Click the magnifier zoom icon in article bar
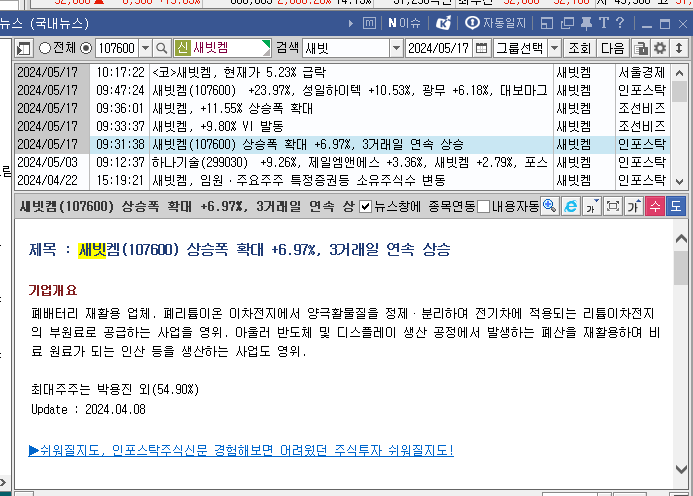This screenshot has height=496, width=693. [x=549, y=206]
